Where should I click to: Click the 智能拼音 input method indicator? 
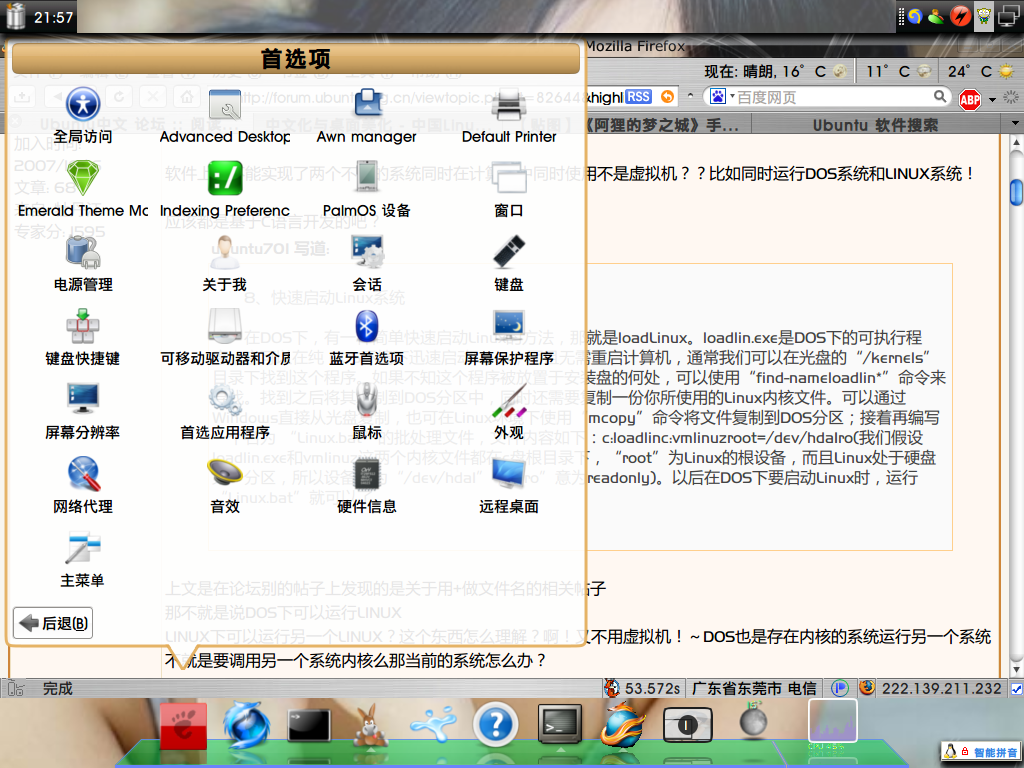[982, 752]
